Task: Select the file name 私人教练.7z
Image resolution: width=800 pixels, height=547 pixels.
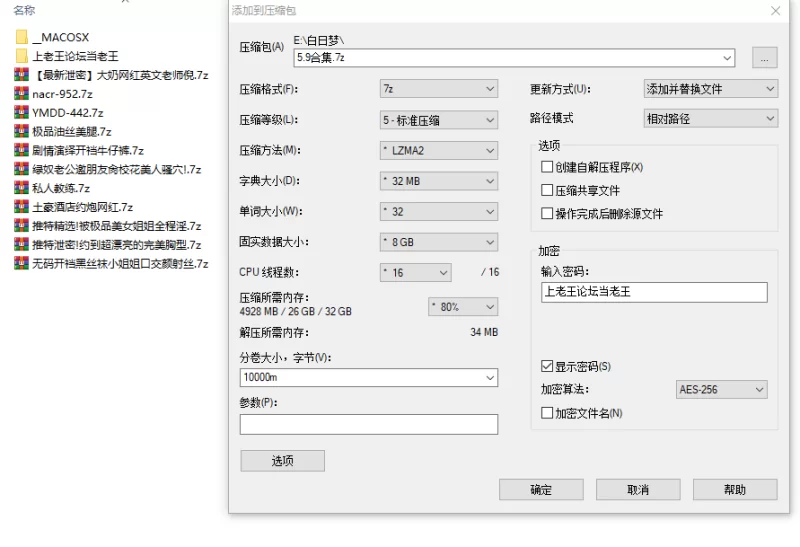Action: point(61,189)
